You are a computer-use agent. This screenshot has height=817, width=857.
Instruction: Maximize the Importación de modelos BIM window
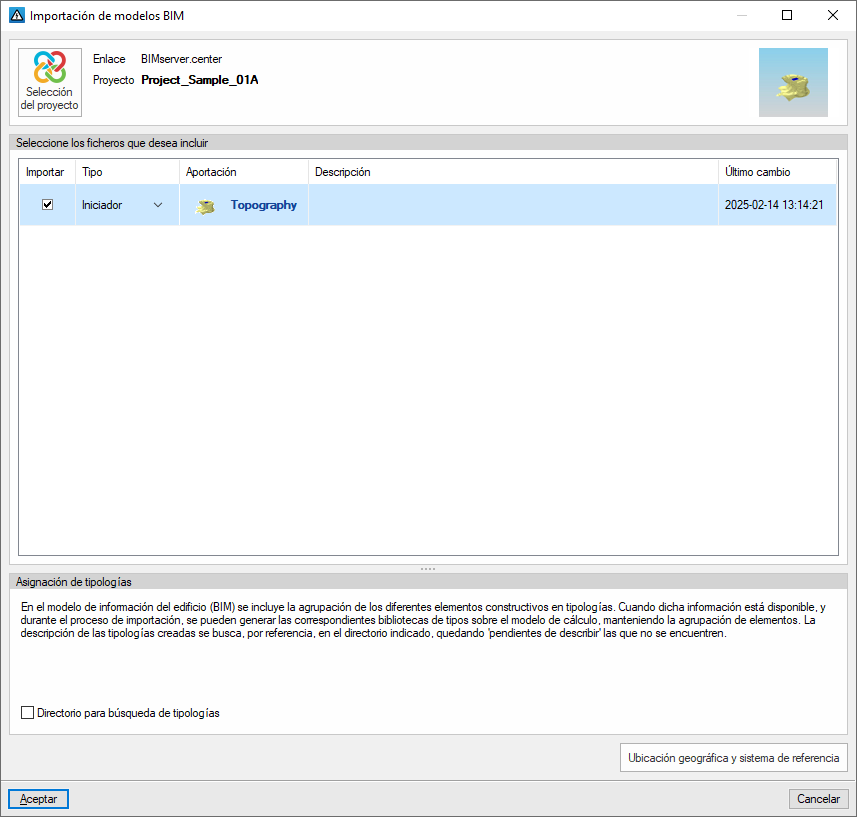[x=787, y=15]
